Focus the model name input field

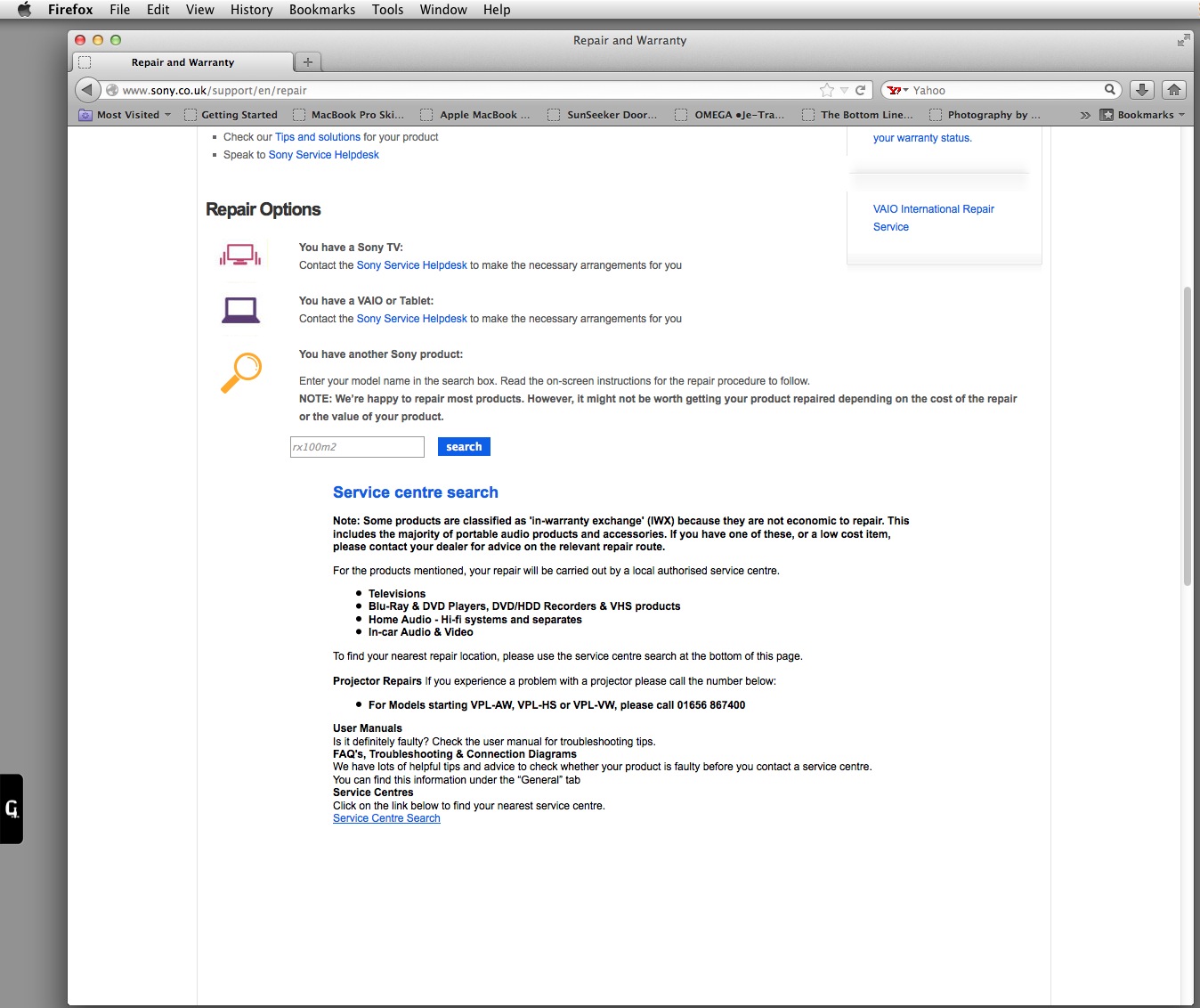click(357, 447)
